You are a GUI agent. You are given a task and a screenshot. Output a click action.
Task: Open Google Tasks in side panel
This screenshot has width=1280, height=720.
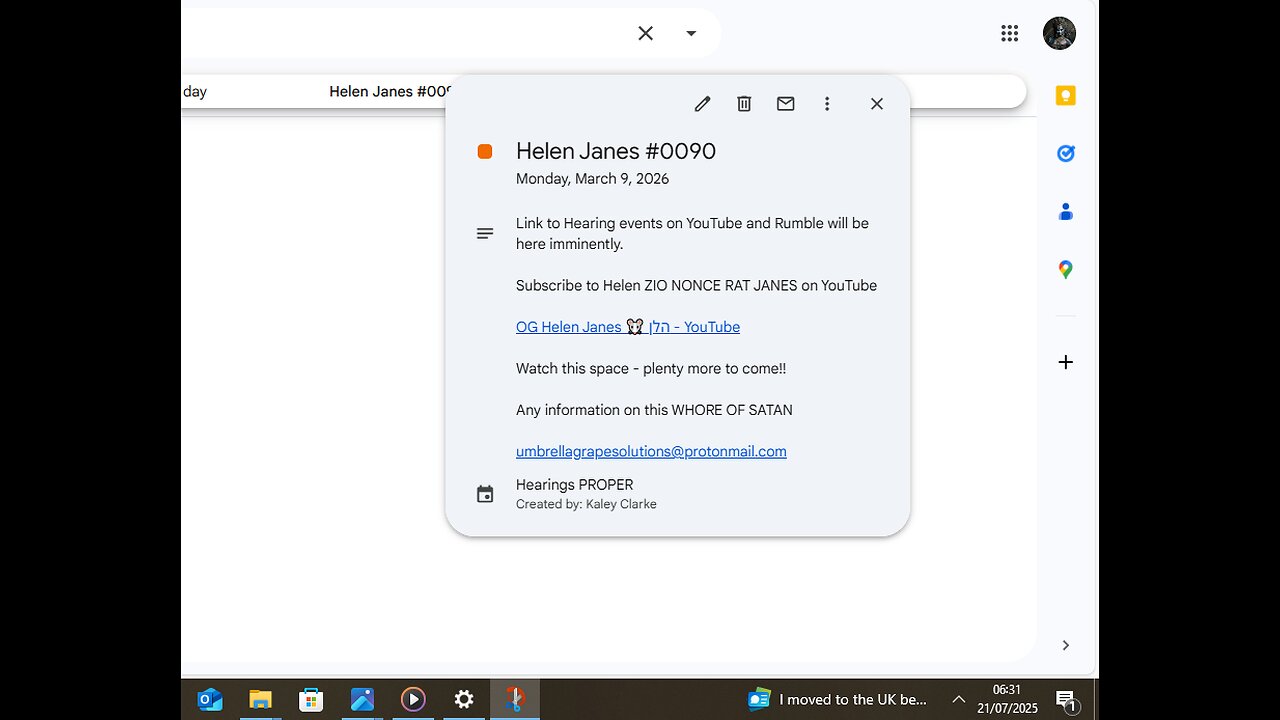click(x=1066, y=153)
